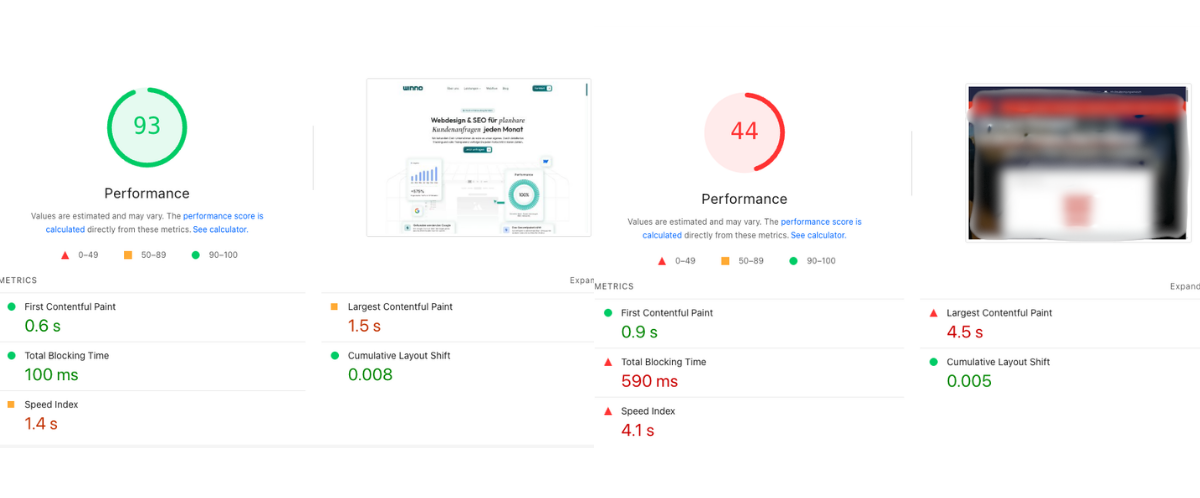Click the 'Speed Index' label above 4.1 s
Viewport: 1200px width, 498px height.
tap(648, 411)
